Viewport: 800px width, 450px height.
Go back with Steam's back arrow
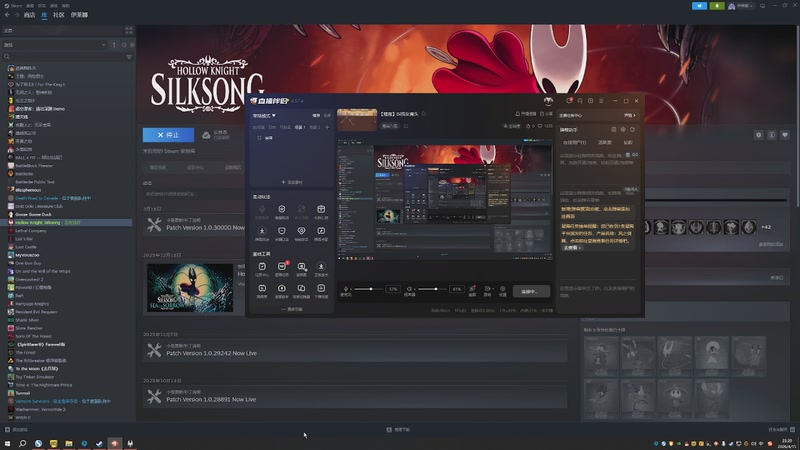(x=7, y=15)
